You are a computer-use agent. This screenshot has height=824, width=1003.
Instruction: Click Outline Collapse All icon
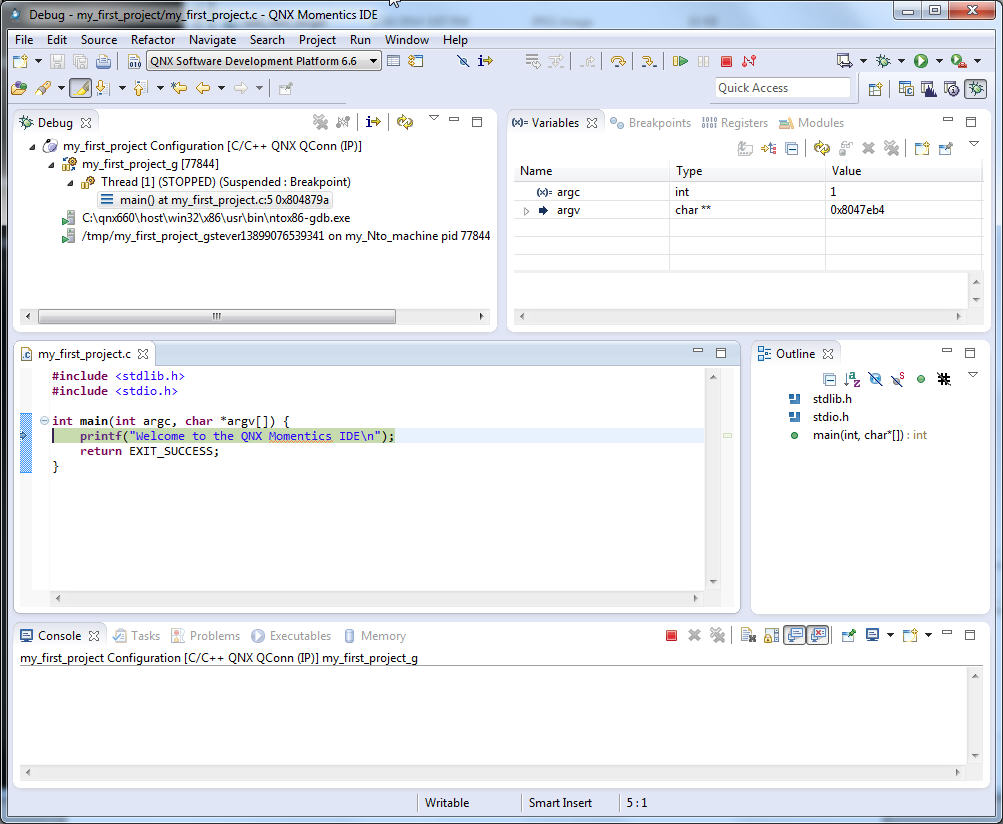click(x=829, y=379)
